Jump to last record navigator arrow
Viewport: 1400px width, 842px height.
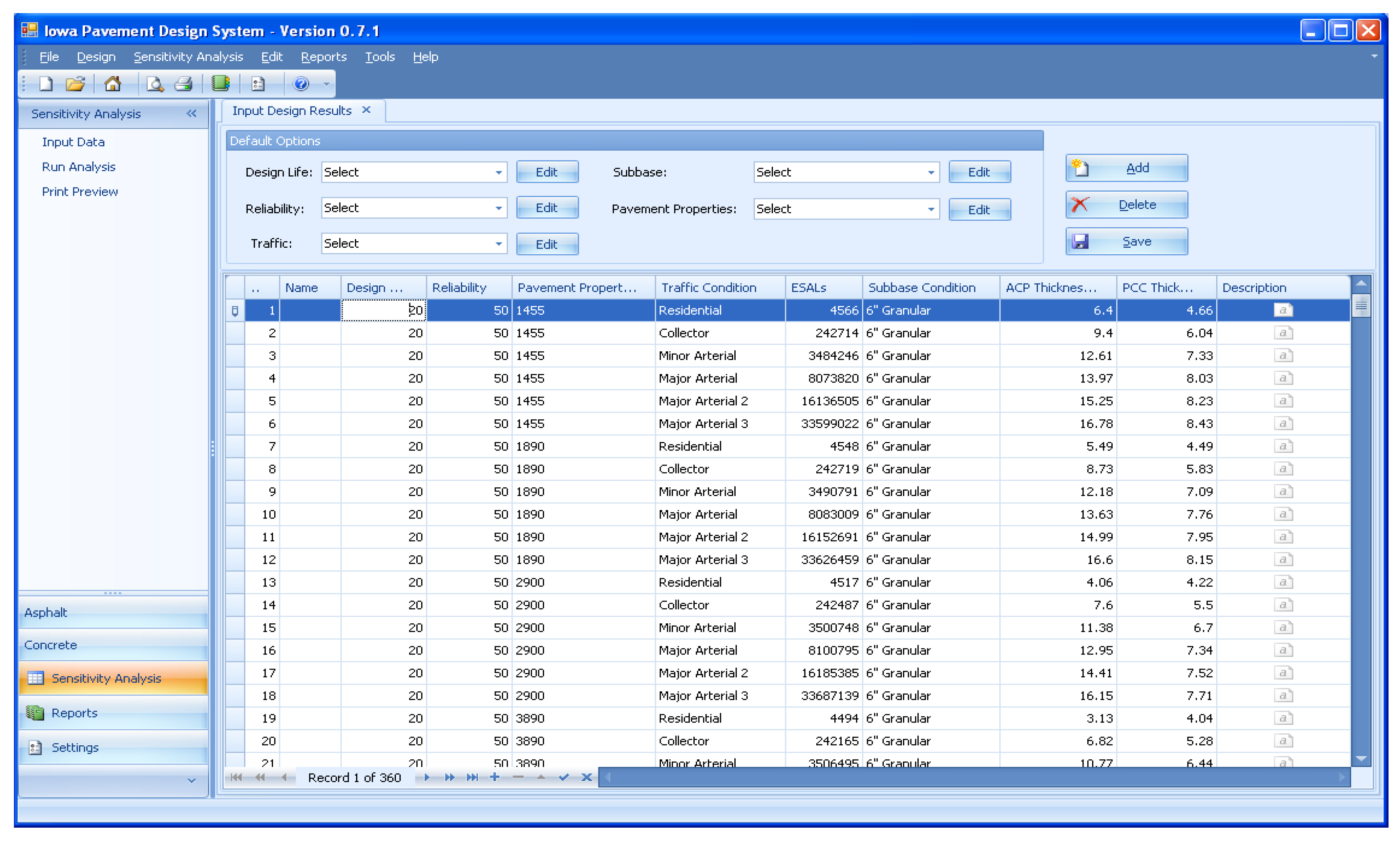(472, 777)
